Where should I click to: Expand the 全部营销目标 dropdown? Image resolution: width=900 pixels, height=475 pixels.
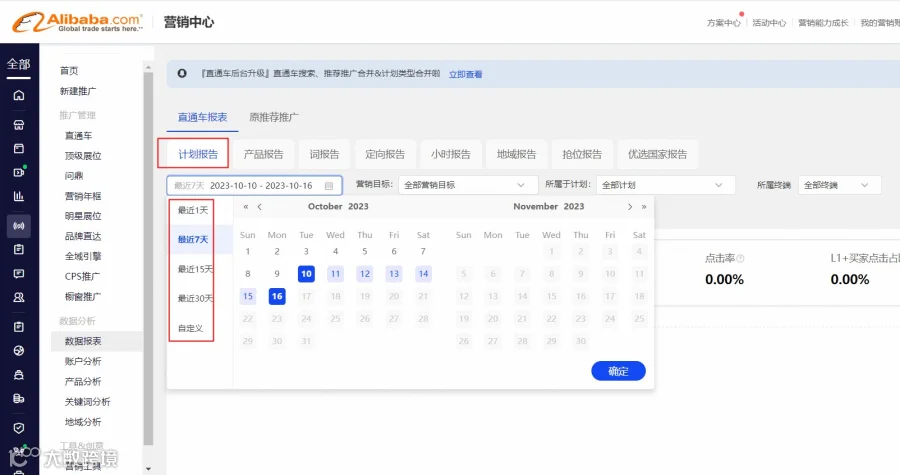pos(468,185)
